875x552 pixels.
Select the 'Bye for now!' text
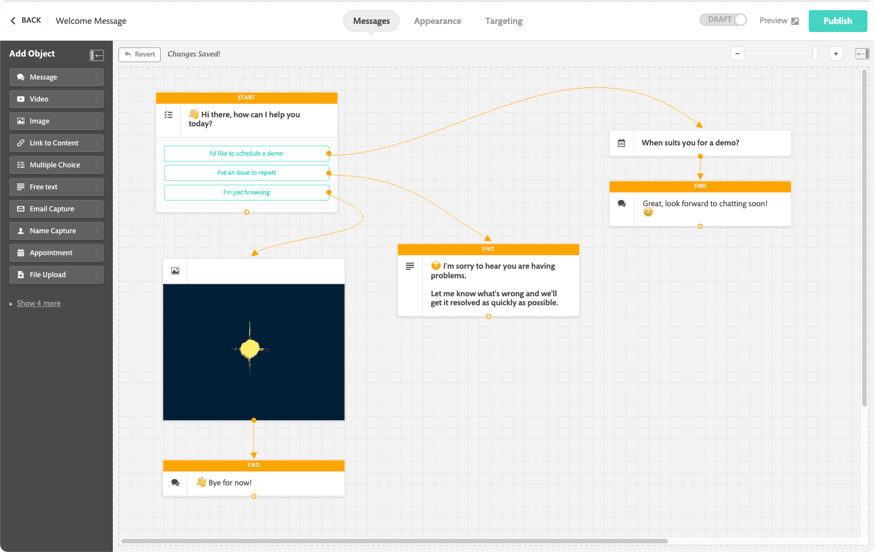[x=229, y=483]
